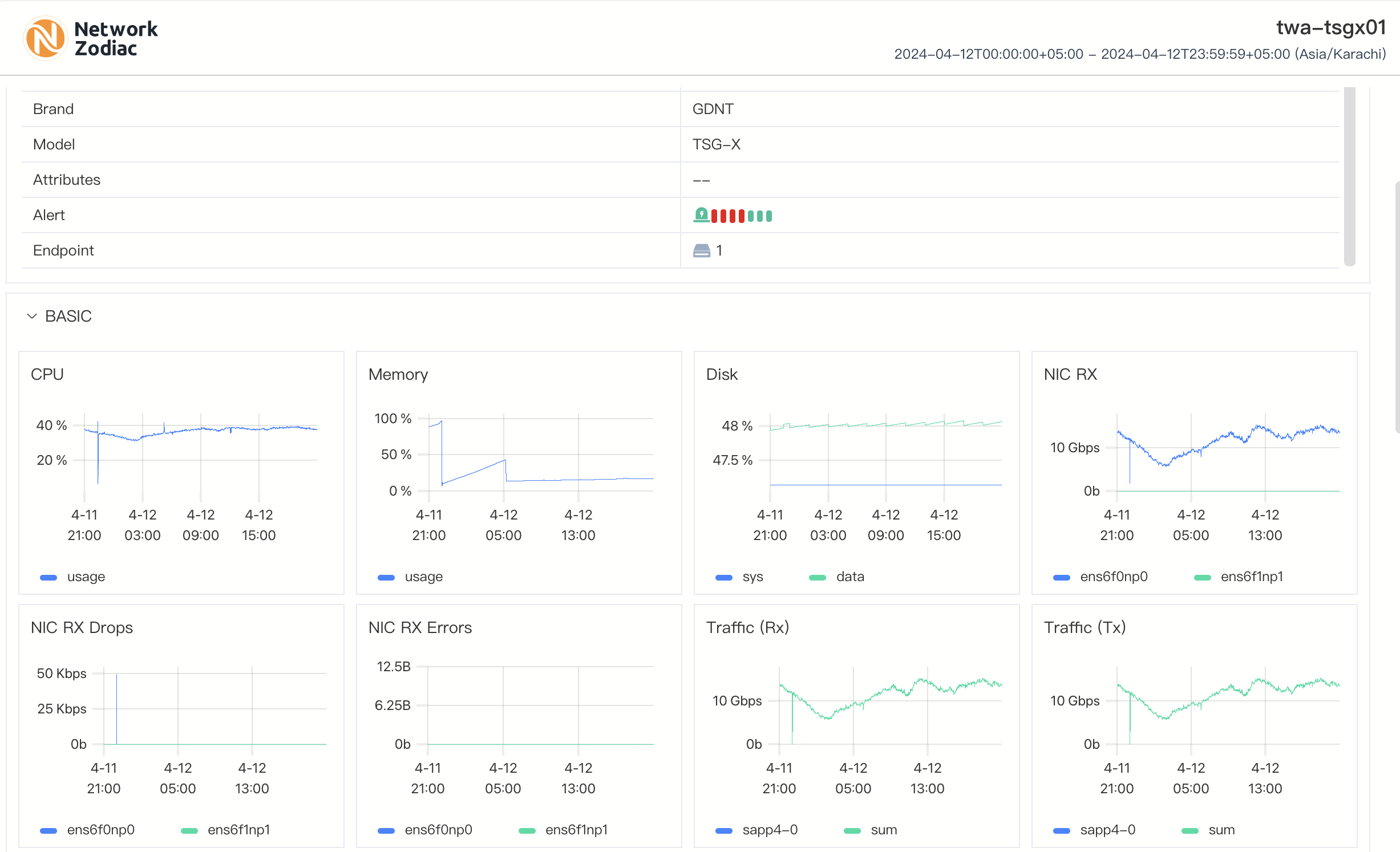Click the details table vertical scrollbar
Screen dimensions: 1400x852
click(x=1349, y=177)
